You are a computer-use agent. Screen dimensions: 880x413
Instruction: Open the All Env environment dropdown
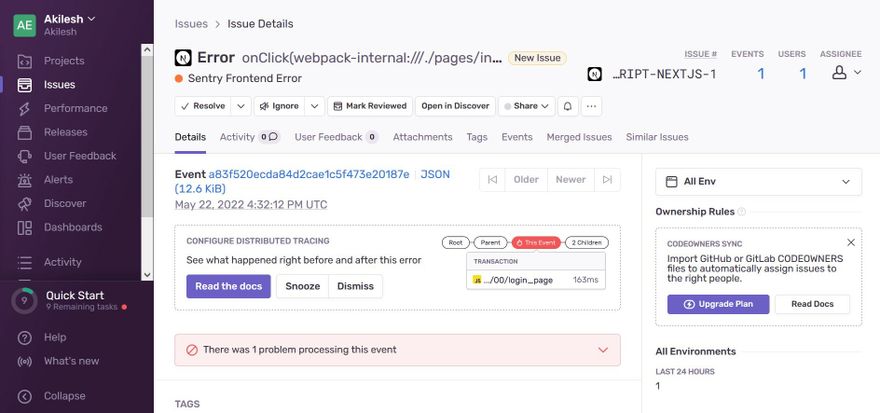coord(758,182)
